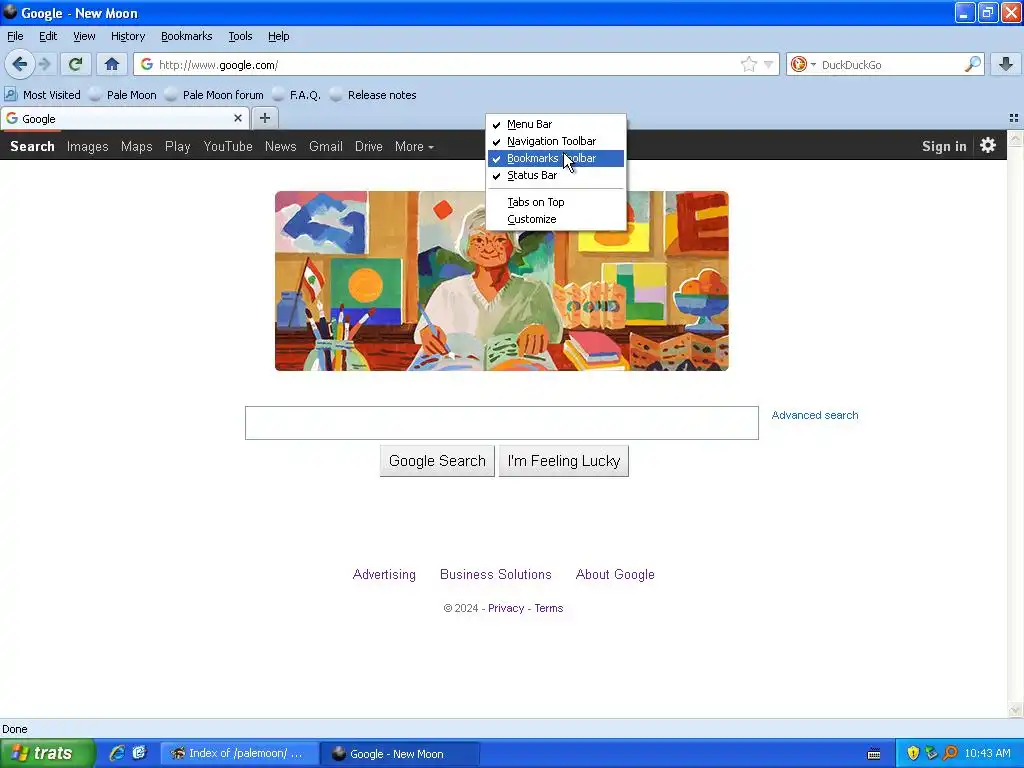This screenshot has height=768, width=1024.
Task: Open Drive in Google top bar
Action: click(369, 146)
